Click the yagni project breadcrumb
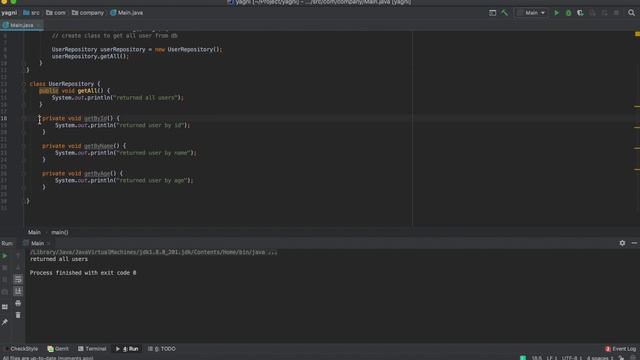 [9, 13]
